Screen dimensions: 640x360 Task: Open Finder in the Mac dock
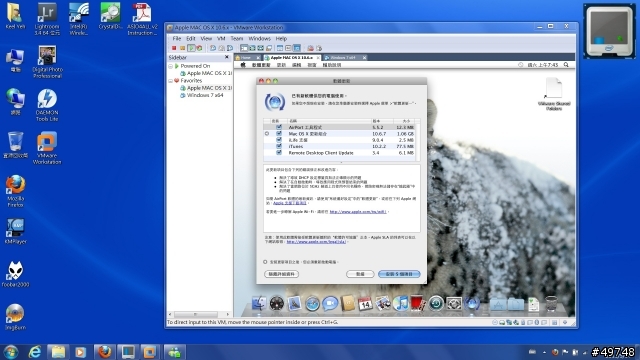coord(259,304)
